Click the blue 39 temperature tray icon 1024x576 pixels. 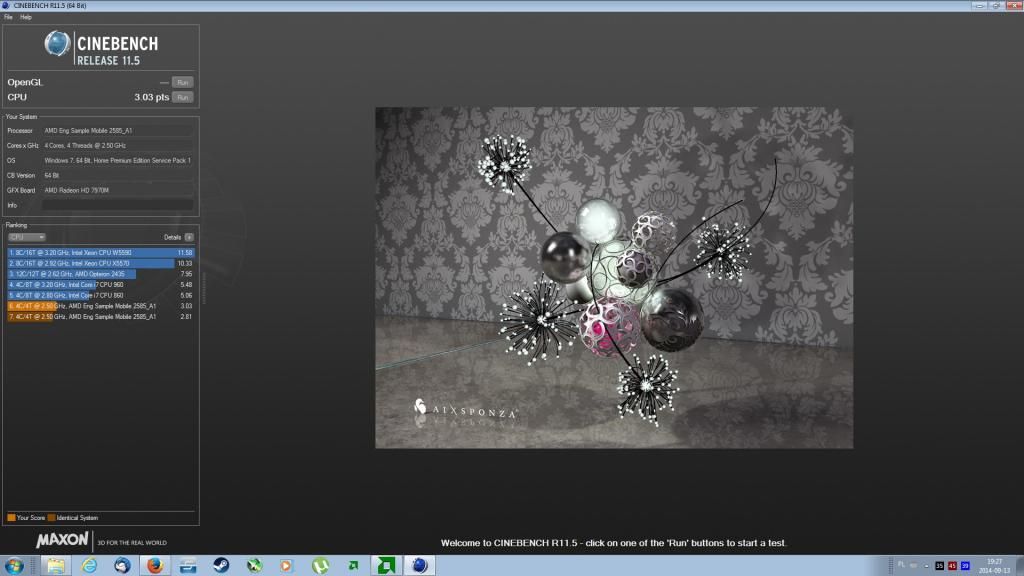point(965,566)
